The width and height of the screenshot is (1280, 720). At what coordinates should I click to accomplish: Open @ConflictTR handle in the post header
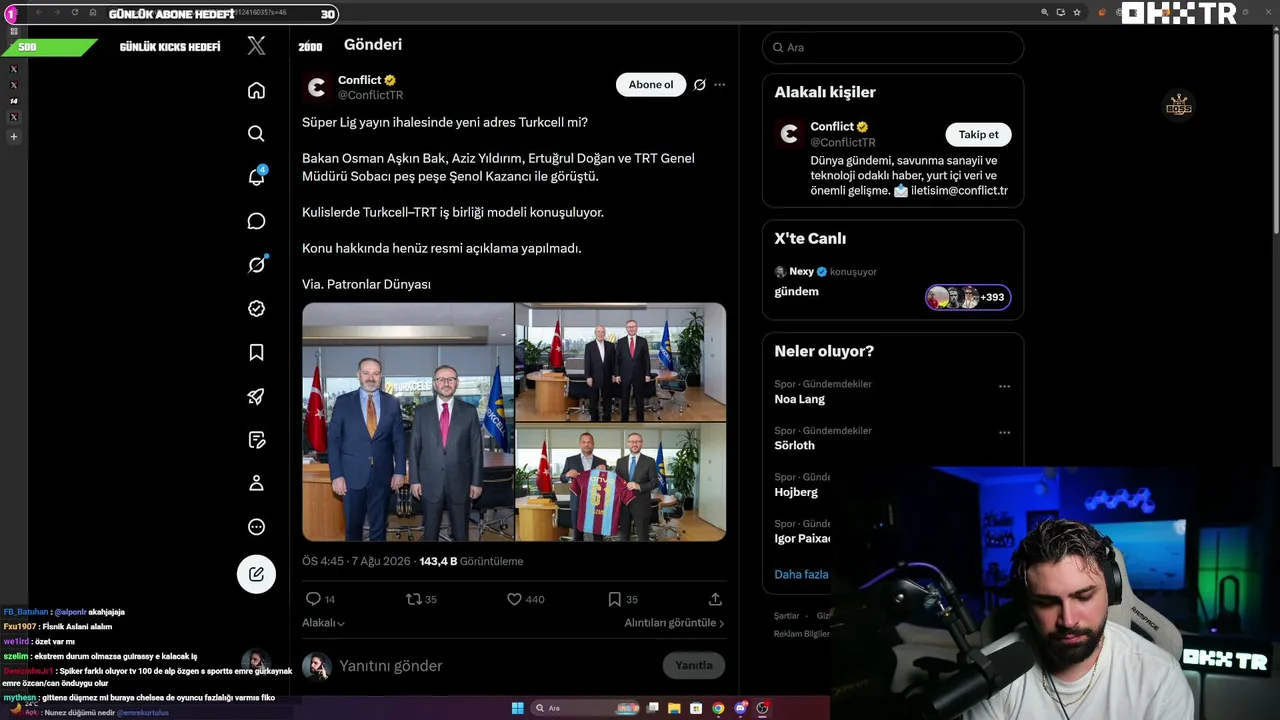pyautogui.click(x=370, y=95)
